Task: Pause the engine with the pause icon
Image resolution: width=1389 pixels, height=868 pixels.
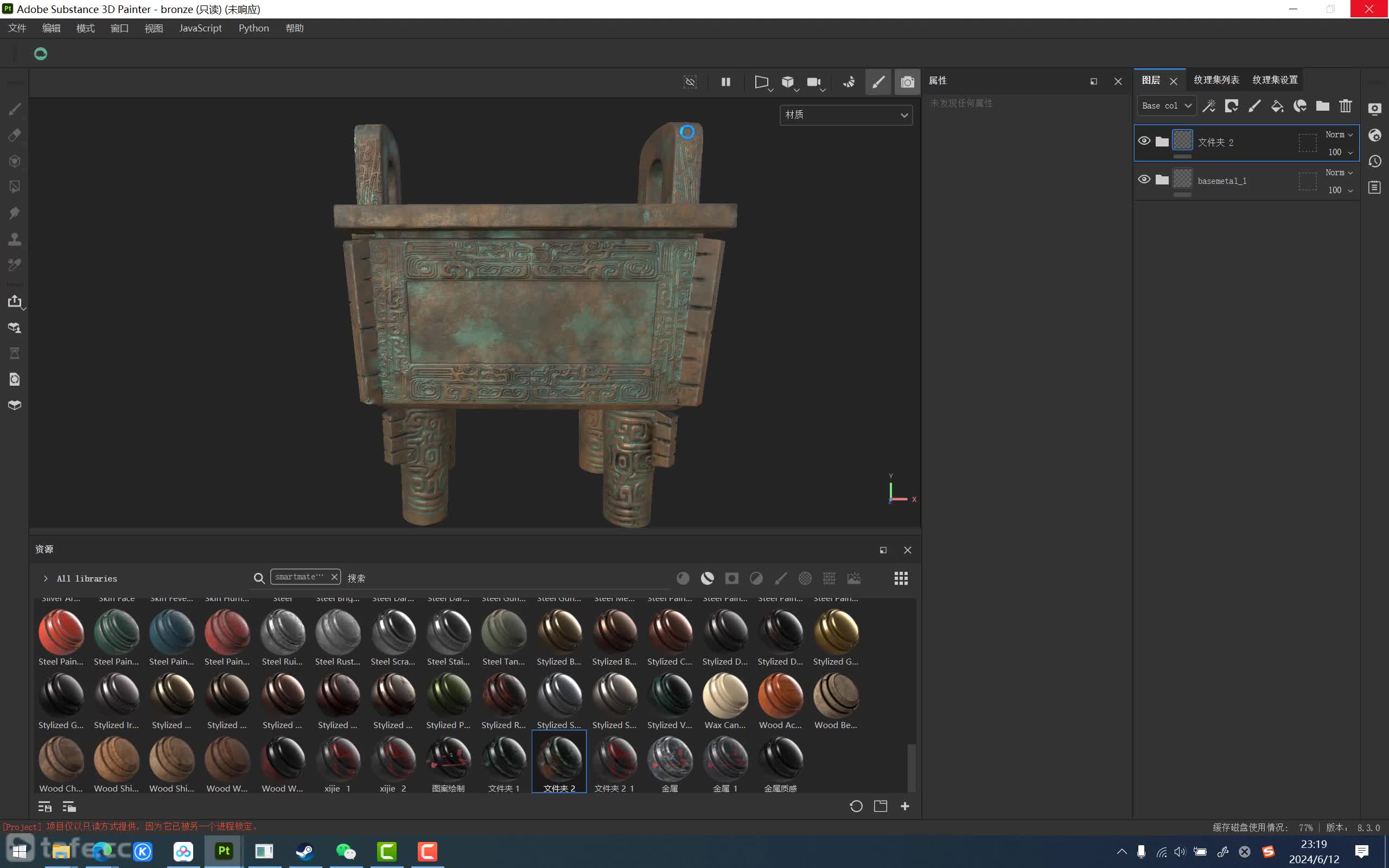Action: pyautogui.click(x=726, y=82)
